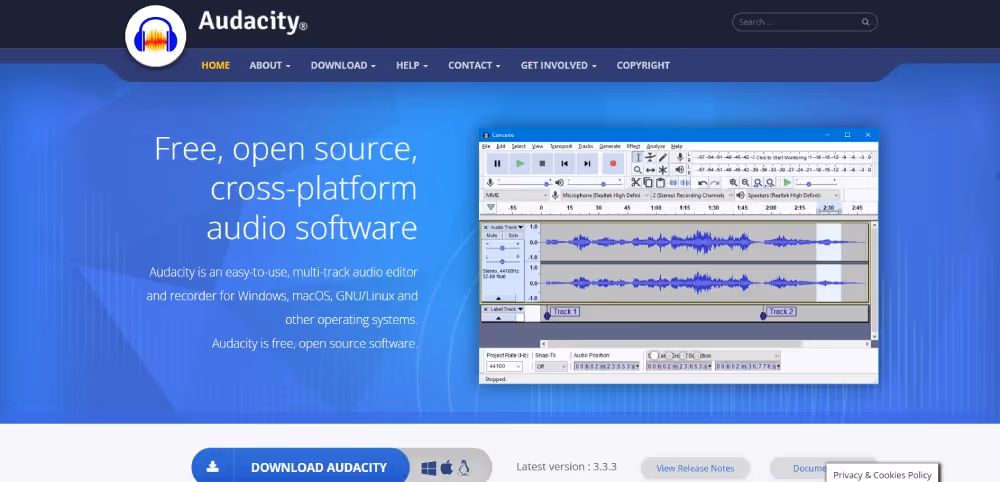Screen dimensions: 1000x482
Task: Click the recording meter microphone icon
Action: [x=680, y=157]
